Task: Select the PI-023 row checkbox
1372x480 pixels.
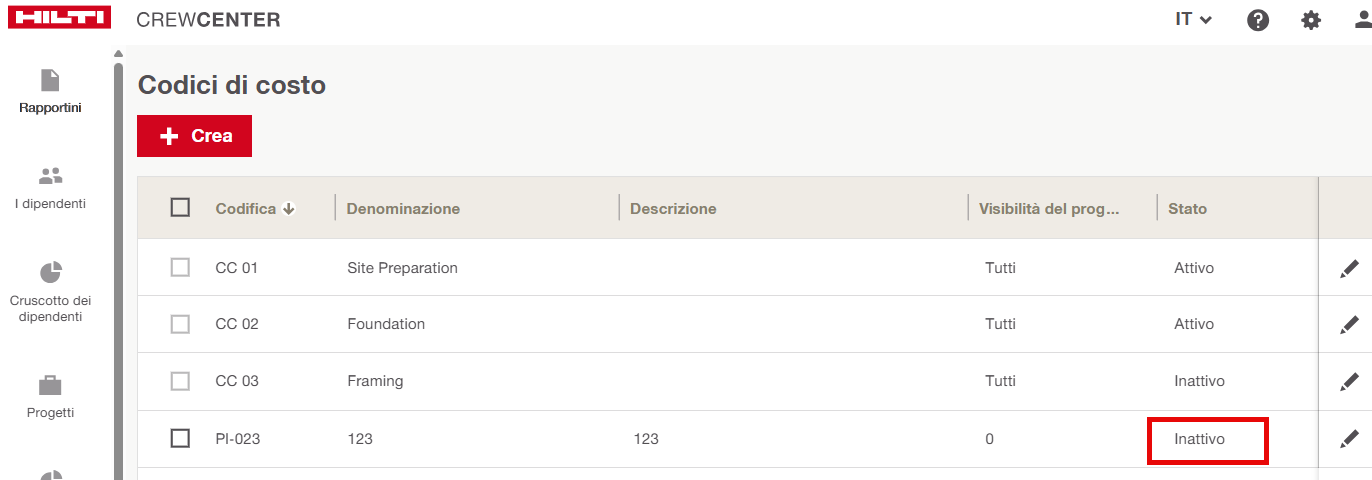Action: 180,438
